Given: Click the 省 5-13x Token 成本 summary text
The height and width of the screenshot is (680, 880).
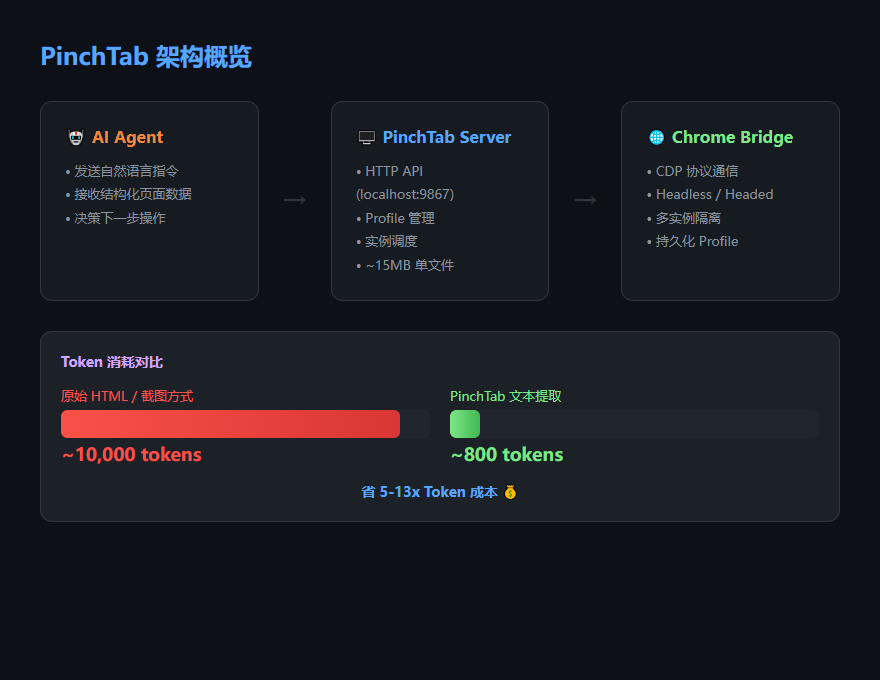Looking at the screenshot, I should (429, 492).
